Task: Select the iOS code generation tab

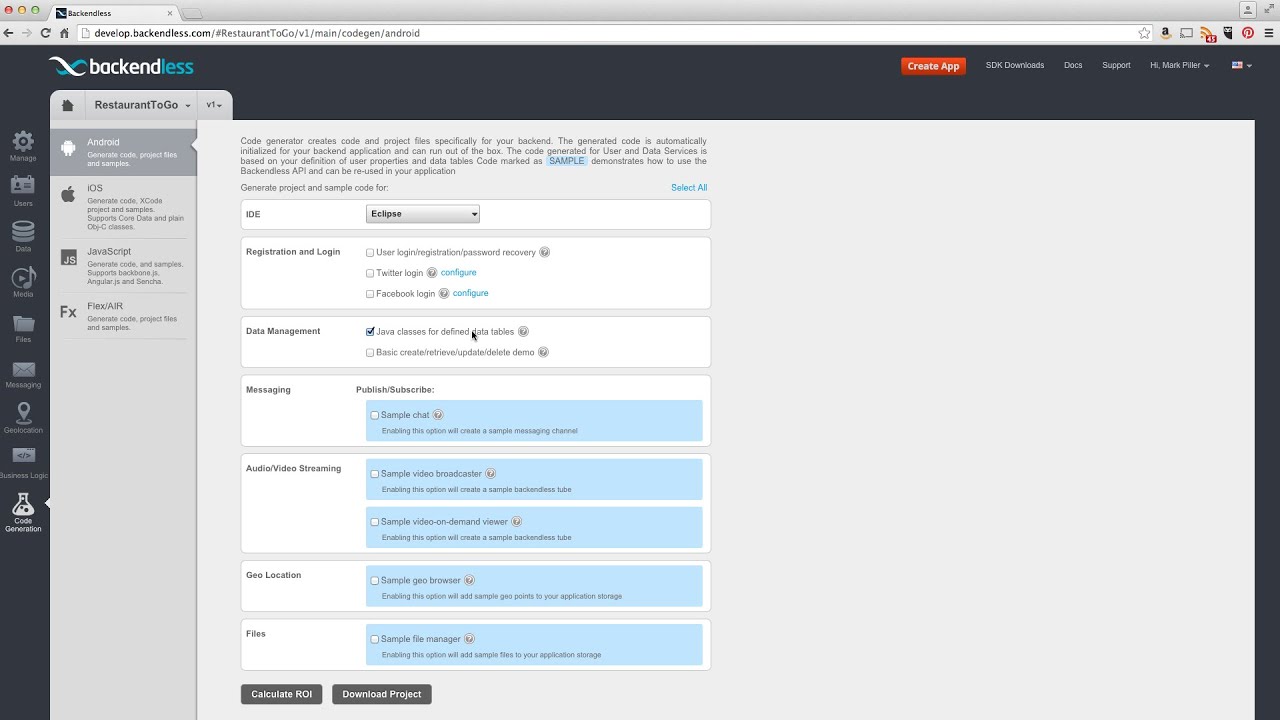Action: 124,207
